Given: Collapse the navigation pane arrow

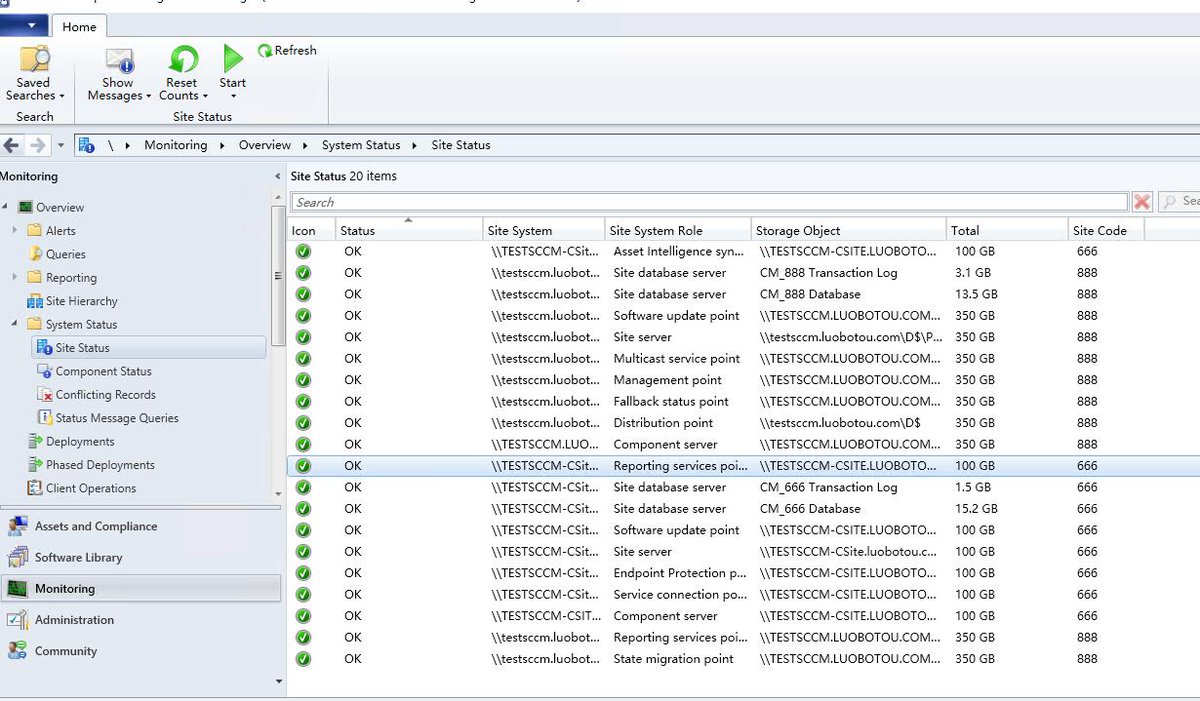Looking at the screenshot, I should point(278,176).
